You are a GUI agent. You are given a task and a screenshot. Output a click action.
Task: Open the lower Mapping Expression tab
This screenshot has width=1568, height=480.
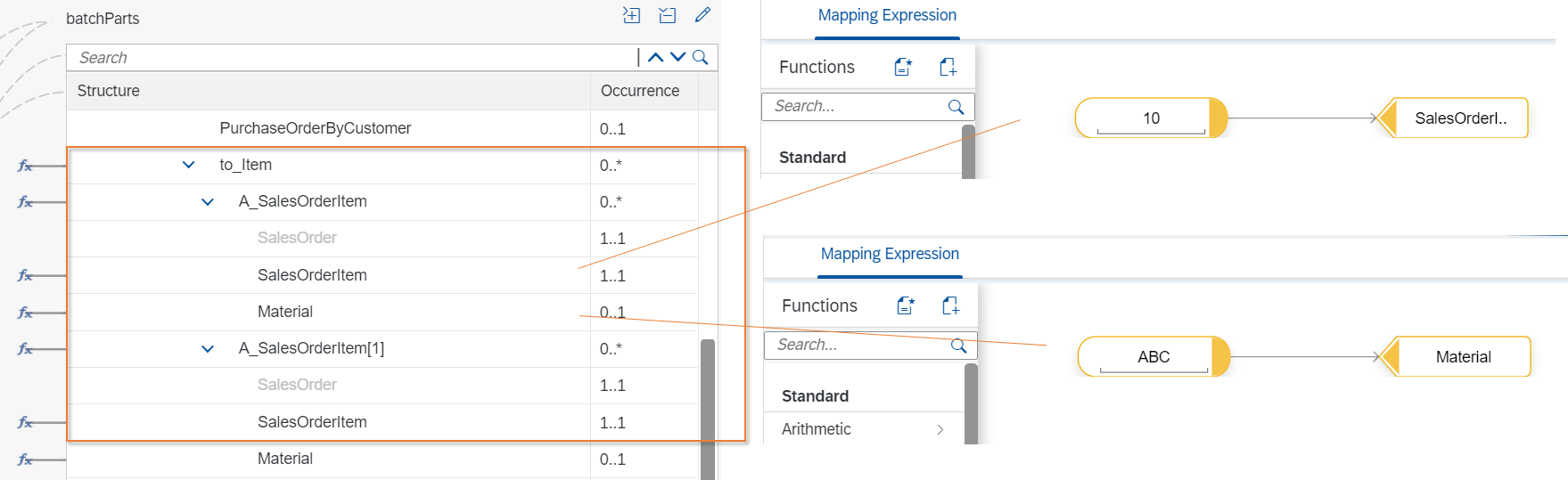(890, 255)
